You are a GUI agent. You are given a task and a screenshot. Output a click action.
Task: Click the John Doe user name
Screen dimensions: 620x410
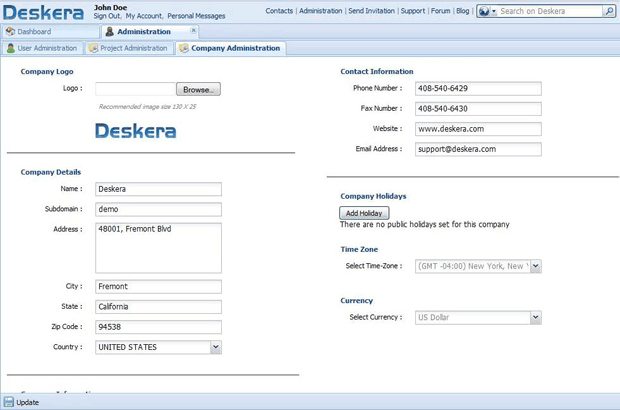coord(110,8)
